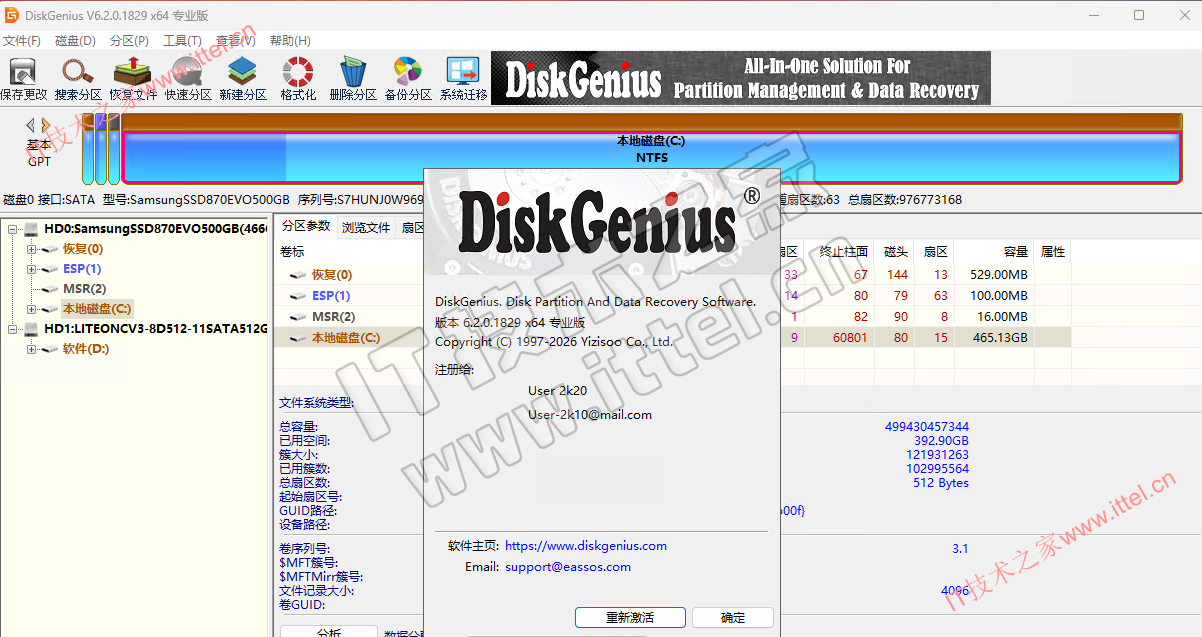The width and height of the screenshot is (1202, 637).
Task: Click User-2k10@mail.com registration text
Action: [590, 414]
